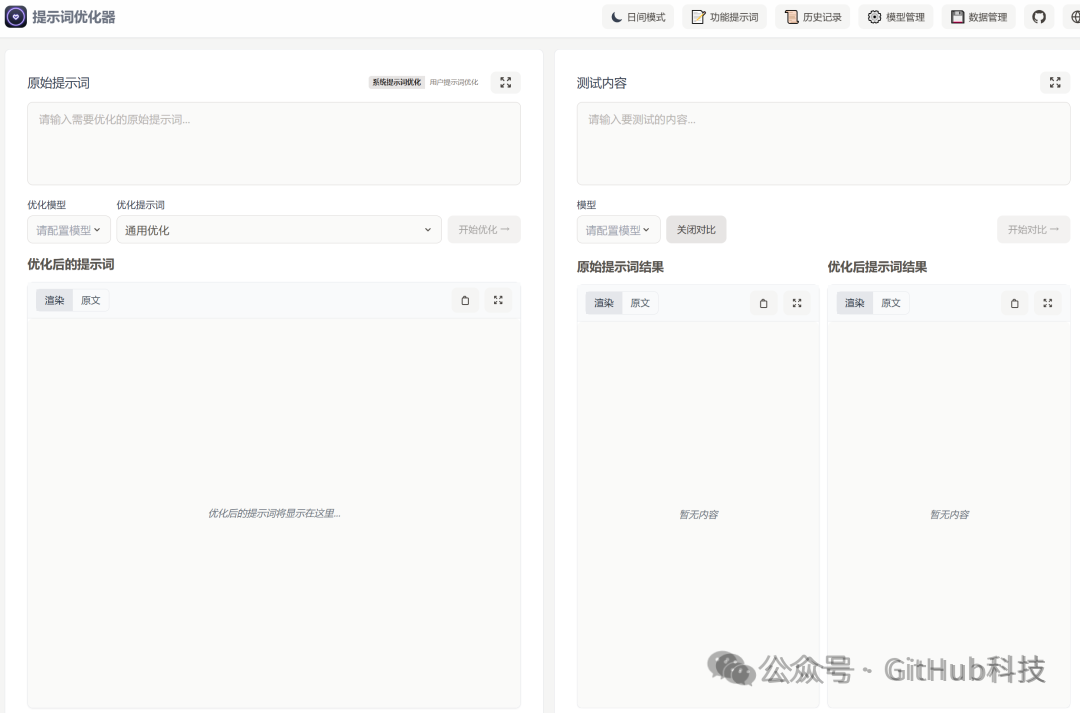Click the 提示词优化器 title text
The height and width of the screenshot is (713, 1080).
(74, 17)
